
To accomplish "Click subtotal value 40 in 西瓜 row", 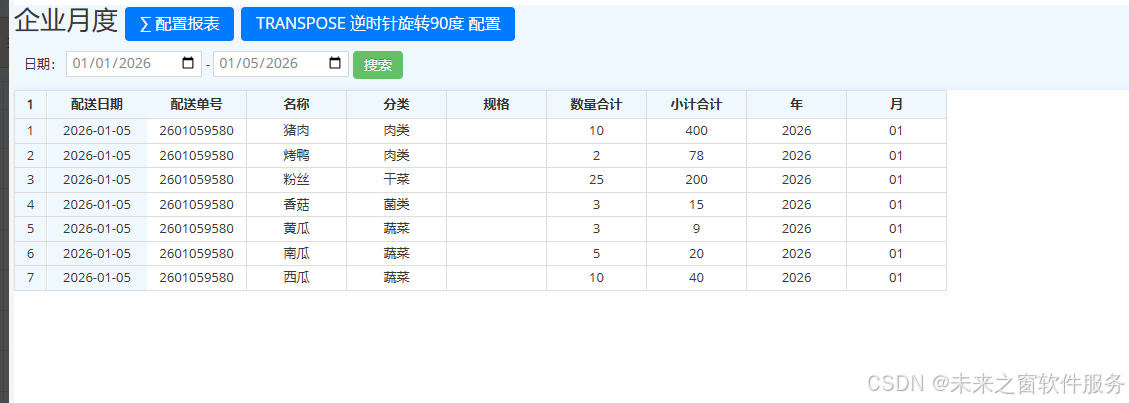I will coord(697,278).
